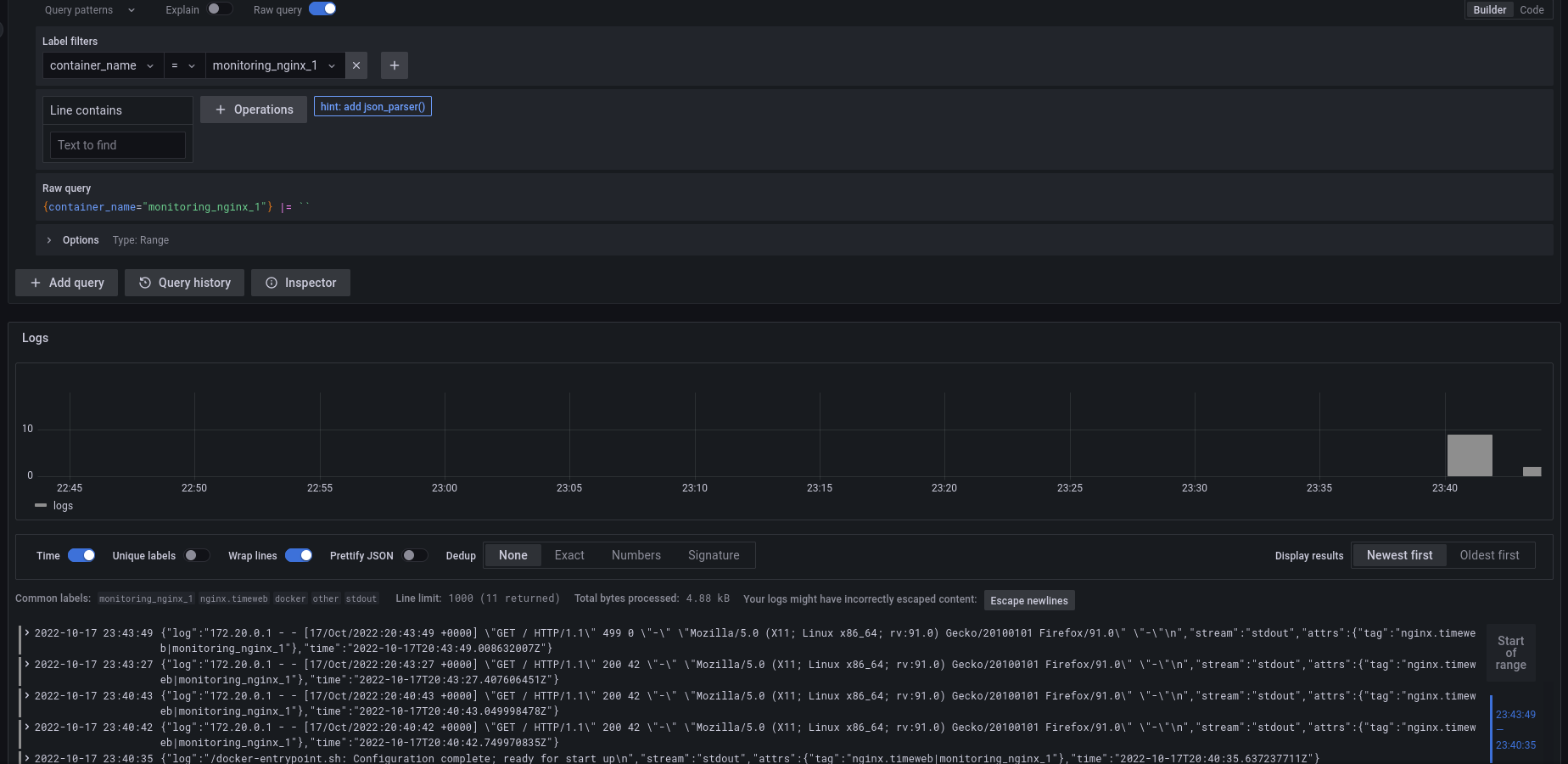Expand the 23:43:49 log line chevron
1568x764 pixels.
coord(27,633)
